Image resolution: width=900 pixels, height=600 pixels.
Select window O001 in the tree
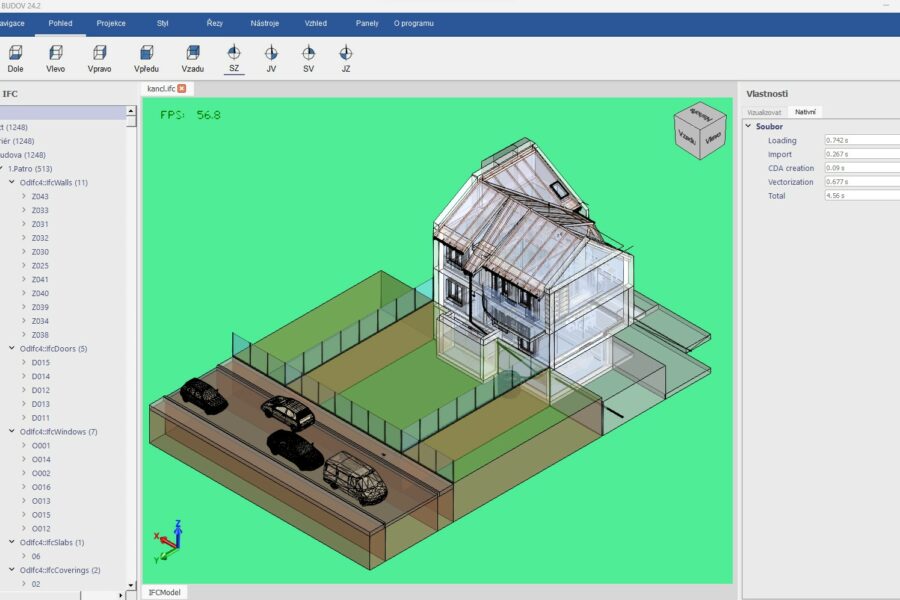pyautogui.click(x=41, y=446)
